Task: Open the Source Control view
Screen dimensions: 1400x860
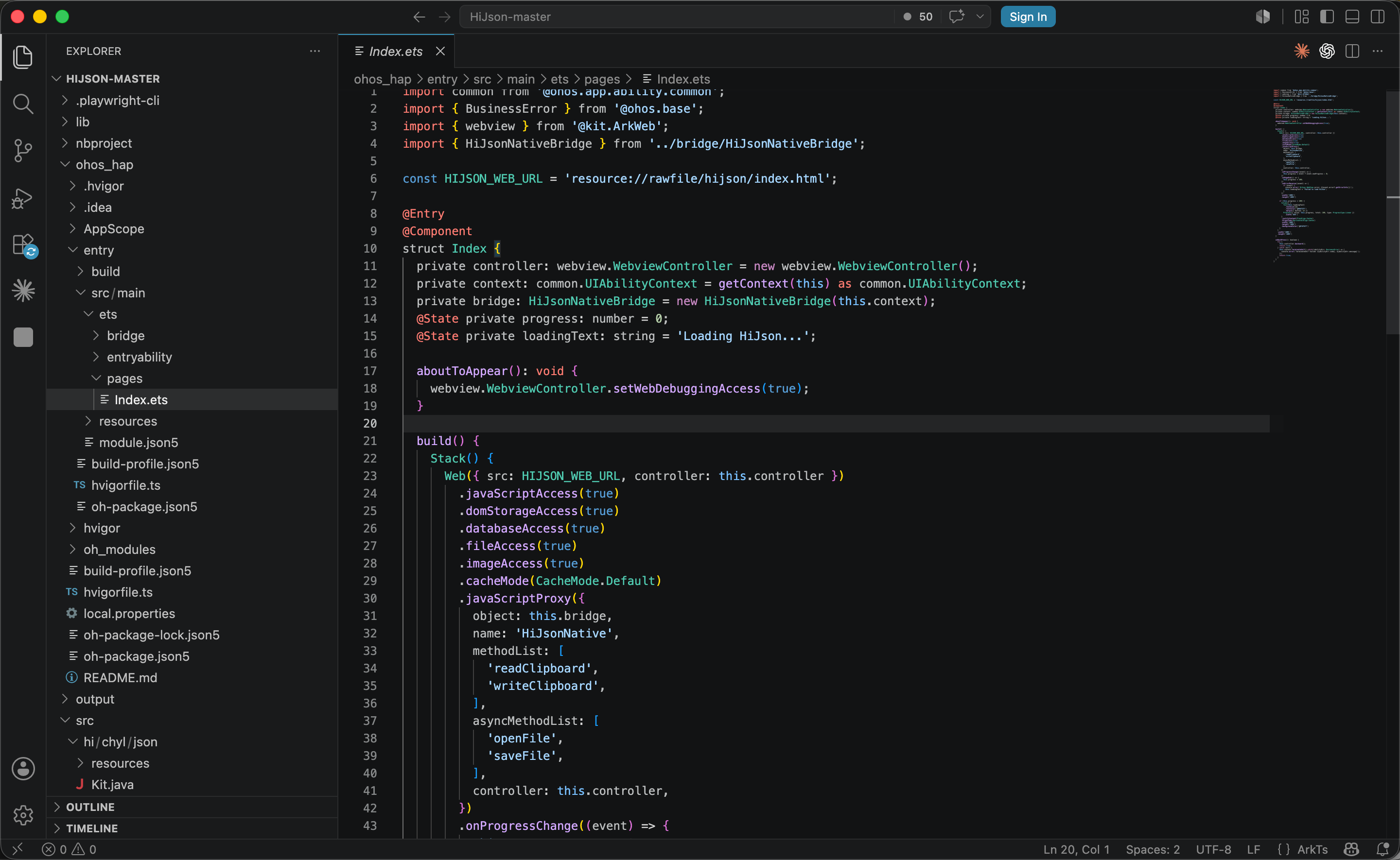Action: 23,151
